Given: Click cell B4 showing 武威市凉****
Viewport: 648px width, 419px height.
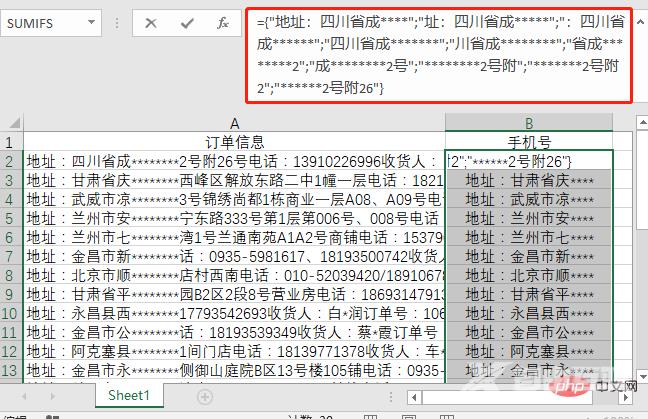Looking at the screenshot, I should tap(529, 199).
